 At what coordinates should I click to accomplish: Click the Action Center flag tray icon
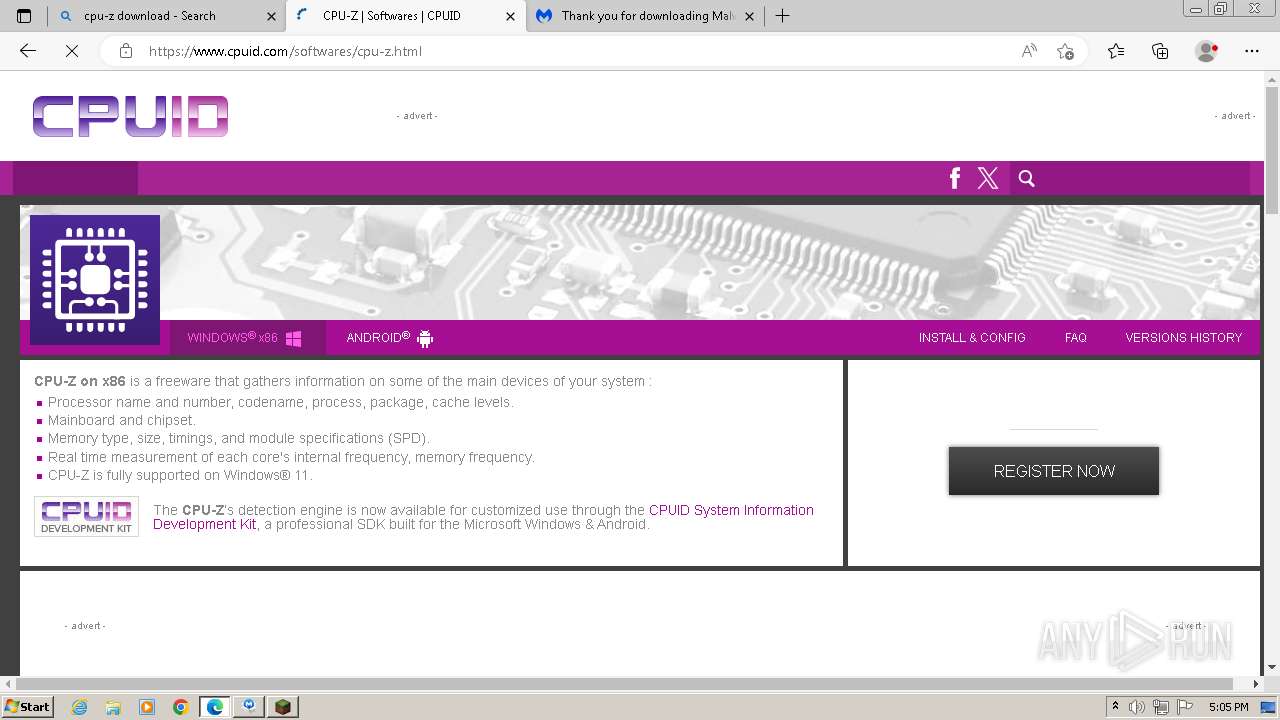coord(1183,707)
